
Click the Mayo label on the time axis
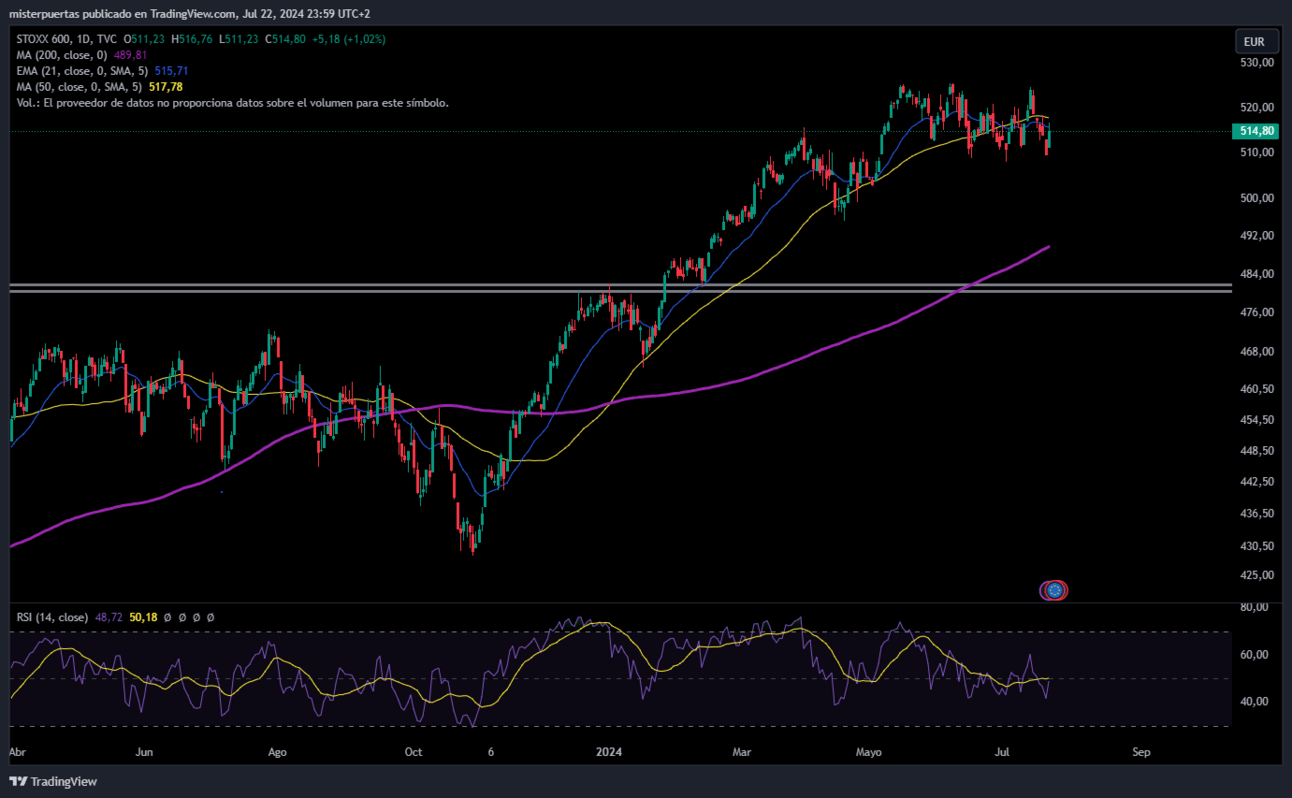[x=869, y=751]
